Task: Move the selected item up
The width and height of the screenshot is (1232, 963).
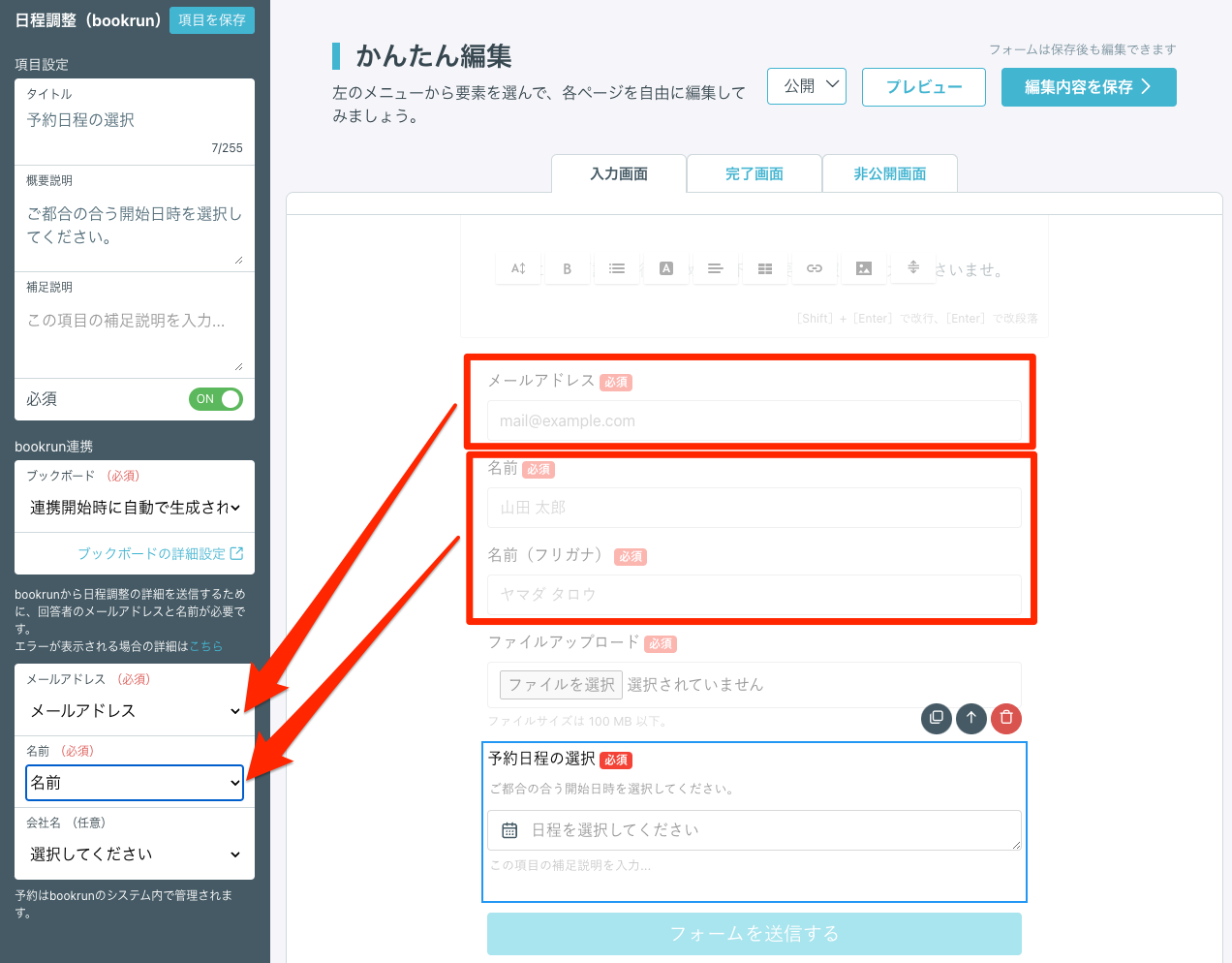Action: coord(971,718)
